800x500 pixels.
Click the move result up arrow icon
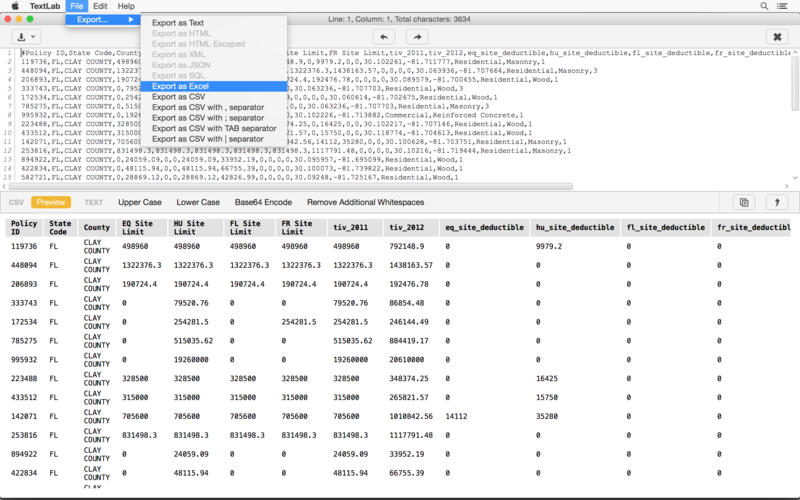point(777,202)
